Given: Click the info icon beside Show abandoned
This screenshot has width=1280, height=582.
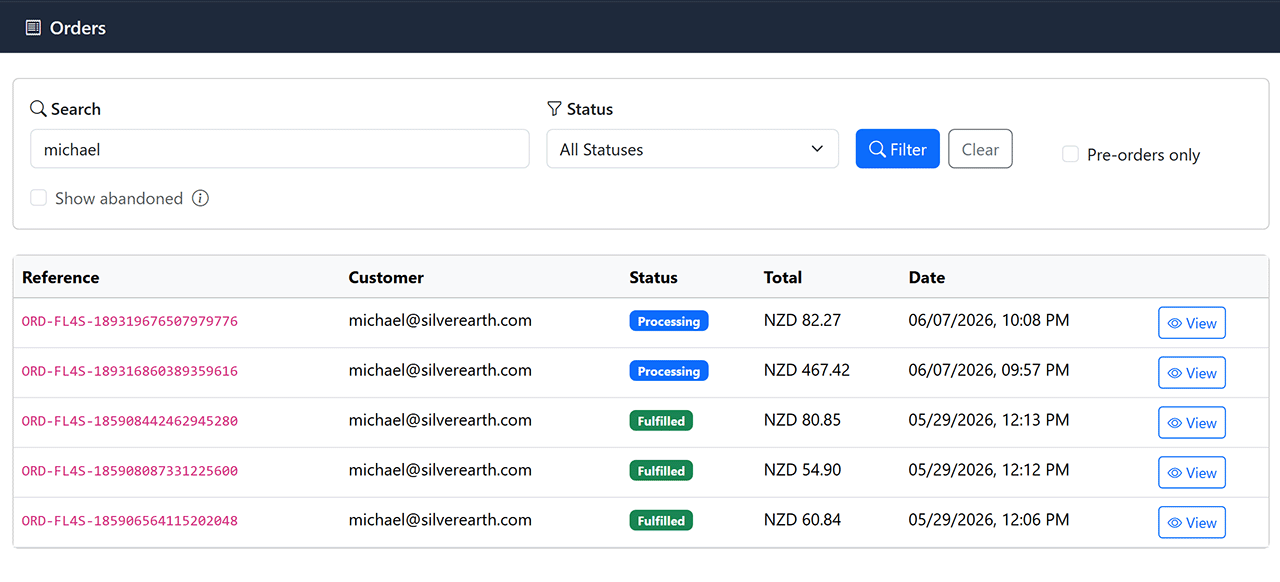Looking at the screenshot, I should tap(200, 198).
